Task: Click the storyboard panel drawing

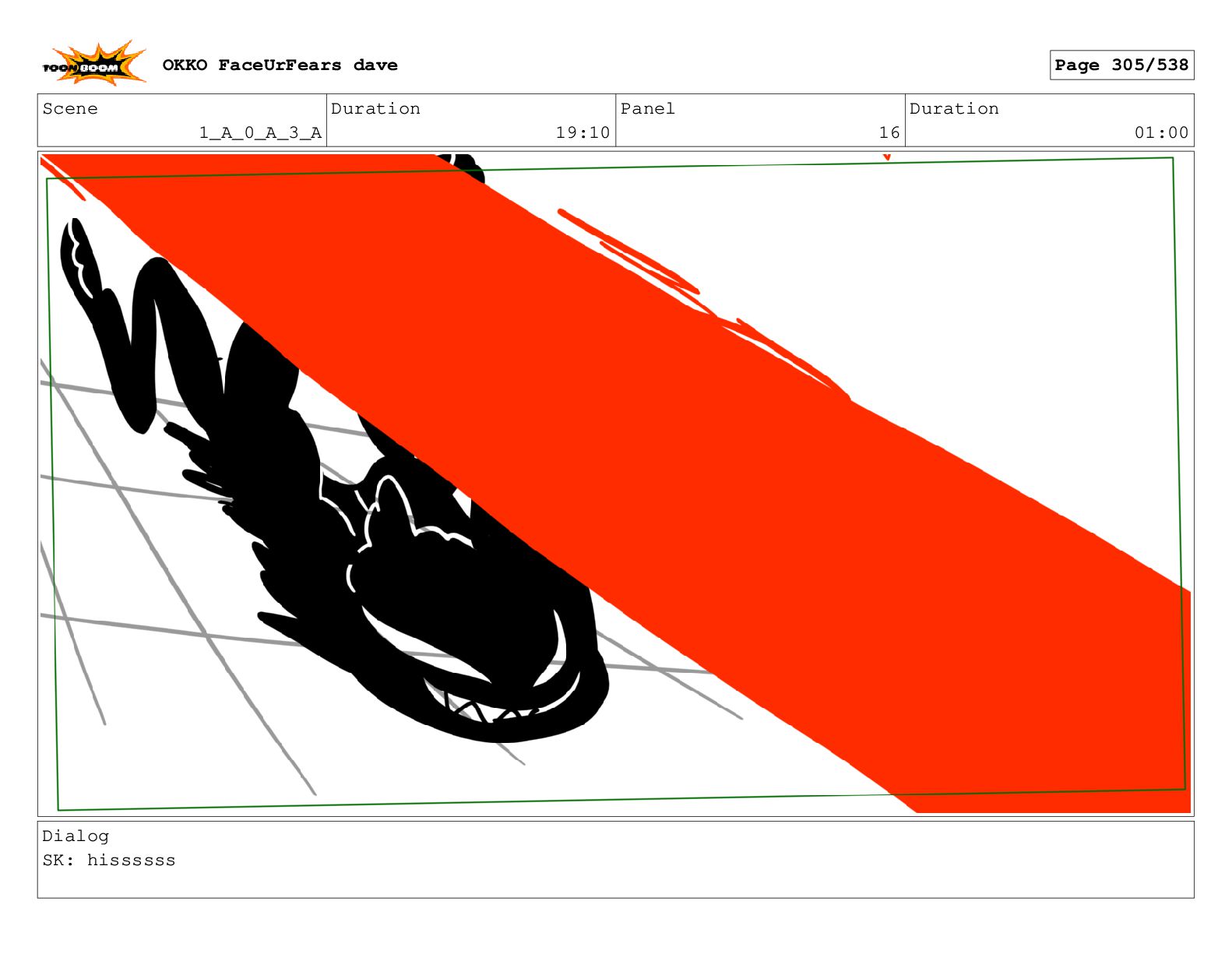Action: tap(615, 484)
